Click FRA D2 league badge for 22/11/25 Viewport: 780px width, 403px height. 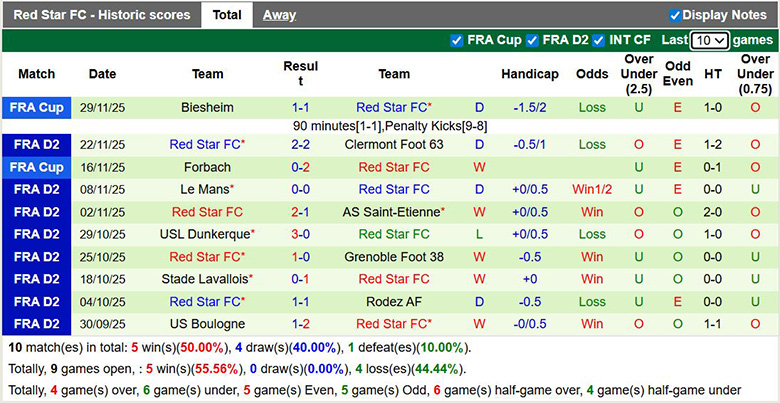36,144
